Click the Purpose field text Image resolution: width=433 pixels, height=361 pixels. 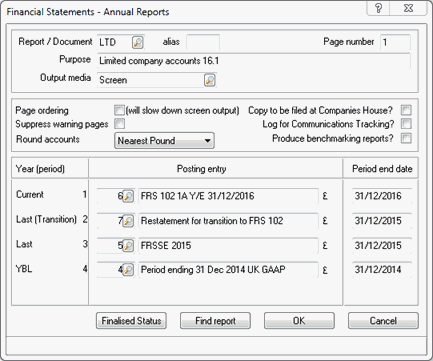pyautogui.click(x=254, y=61)
